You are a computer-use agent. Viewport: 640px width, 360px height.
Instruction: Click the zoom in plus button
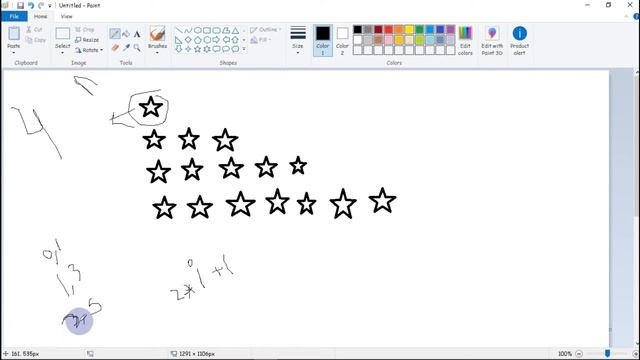click(x=636, y=353)
